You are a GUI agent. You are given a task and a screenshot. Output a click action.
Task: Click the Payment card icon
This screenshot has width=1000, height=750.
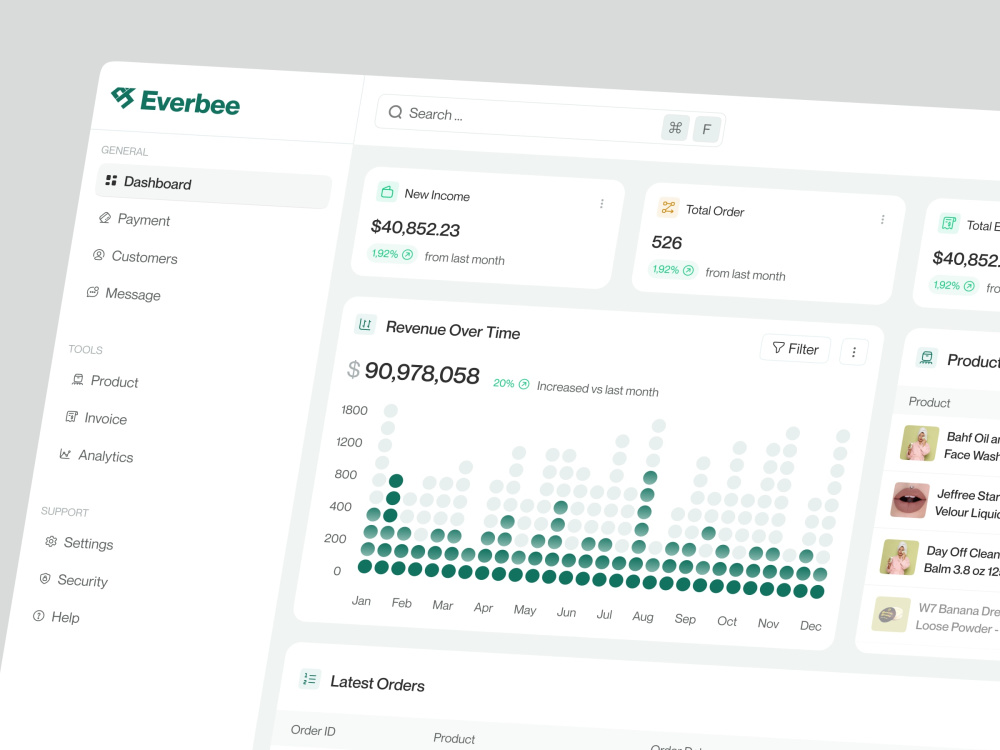tap(105, 217)
